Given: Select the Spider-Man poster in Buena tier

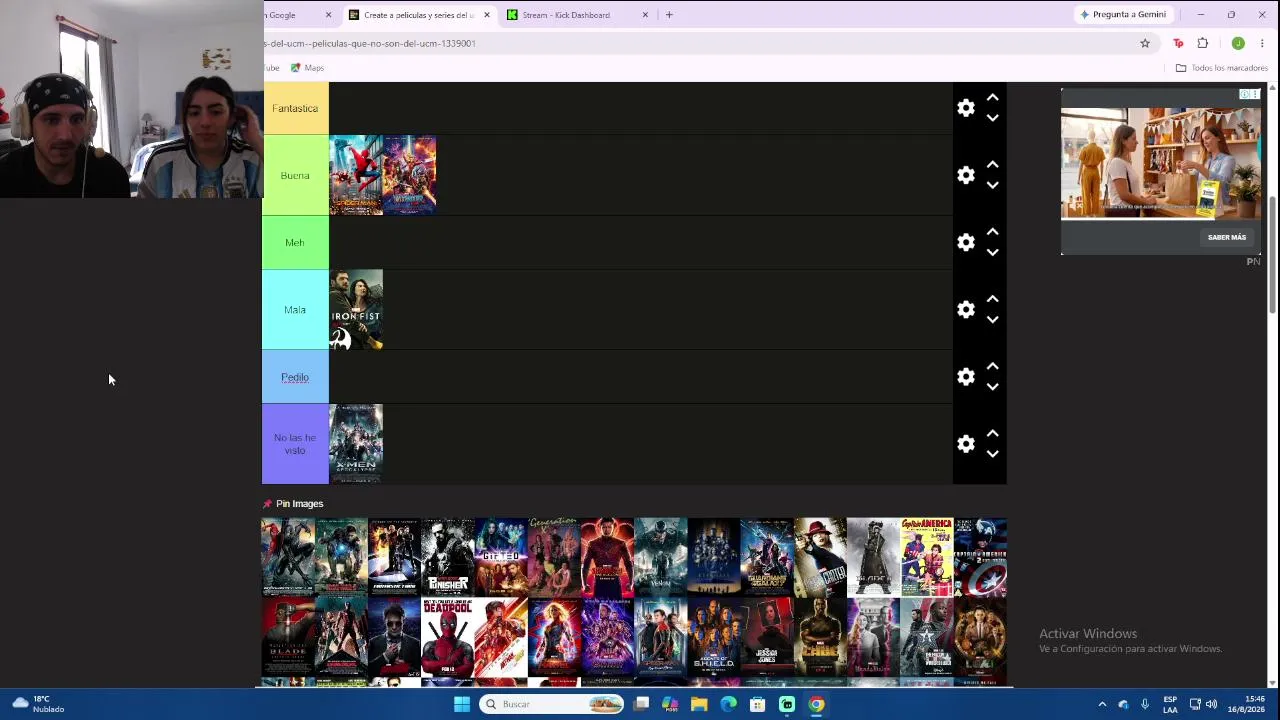Looking at the screenshot, I should pos(356,175).
